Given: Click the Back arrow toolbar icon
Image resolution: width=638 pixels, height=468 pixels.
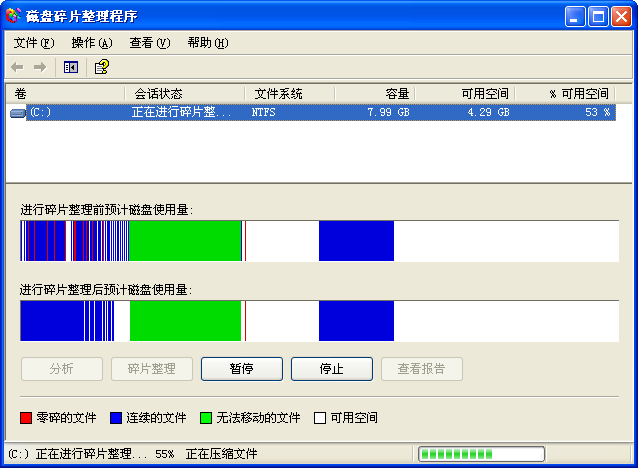Looking at the screenshot, I should pyautogui.click(x=17, y=67).
